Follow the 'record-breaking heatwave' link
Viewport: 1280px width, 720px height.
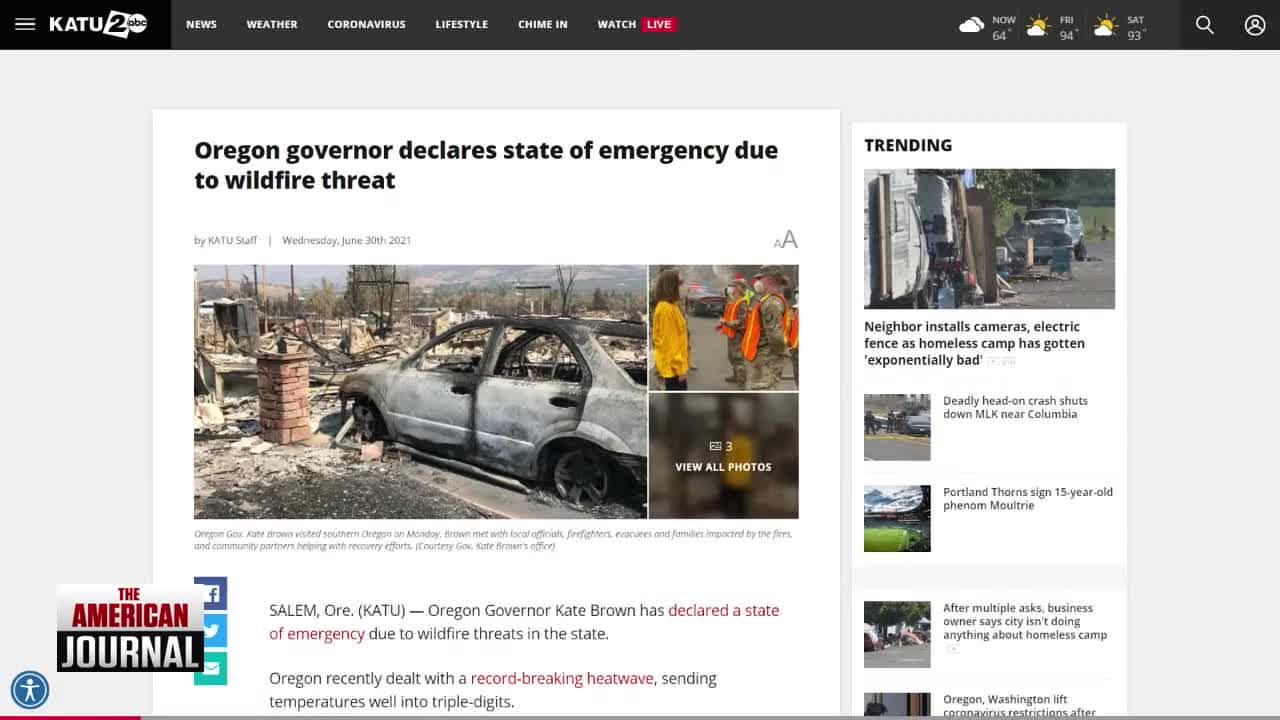(562, 678)
